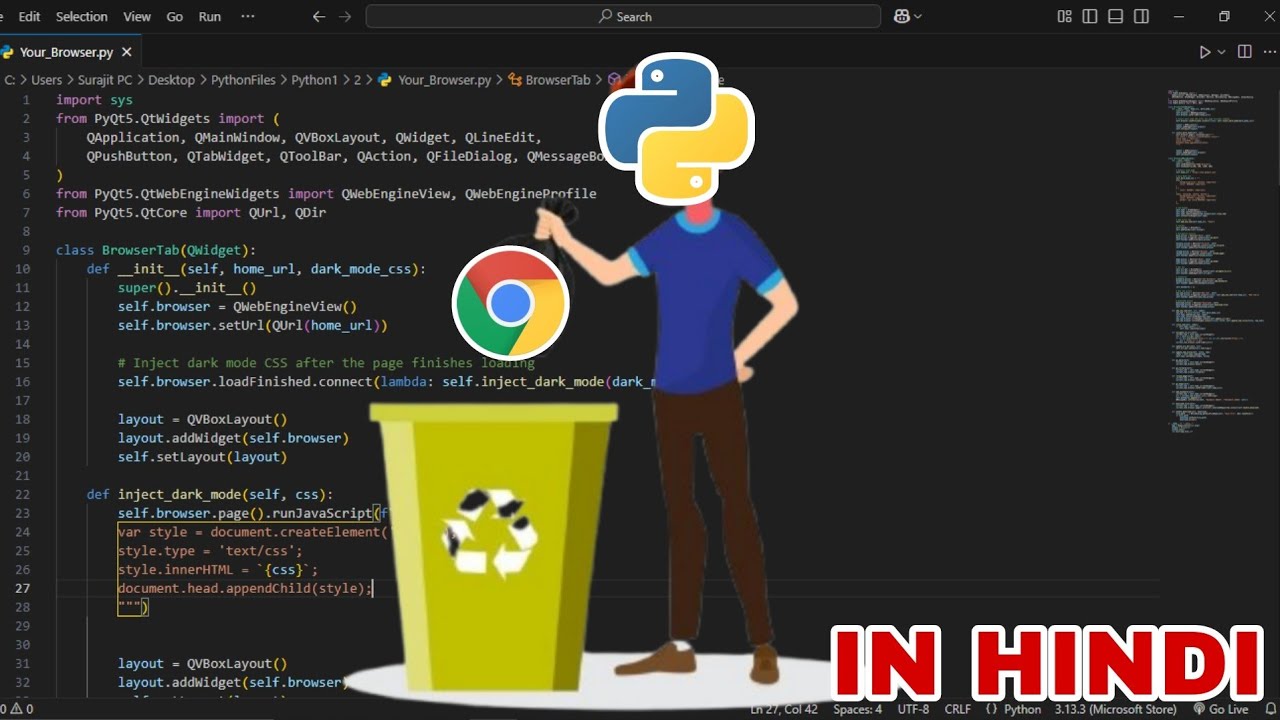This screenshot has height=720, width=1280.
Task: Click 'self.browser.setUrl(QUrl(home_url))' line
Action: click(252, 325)
